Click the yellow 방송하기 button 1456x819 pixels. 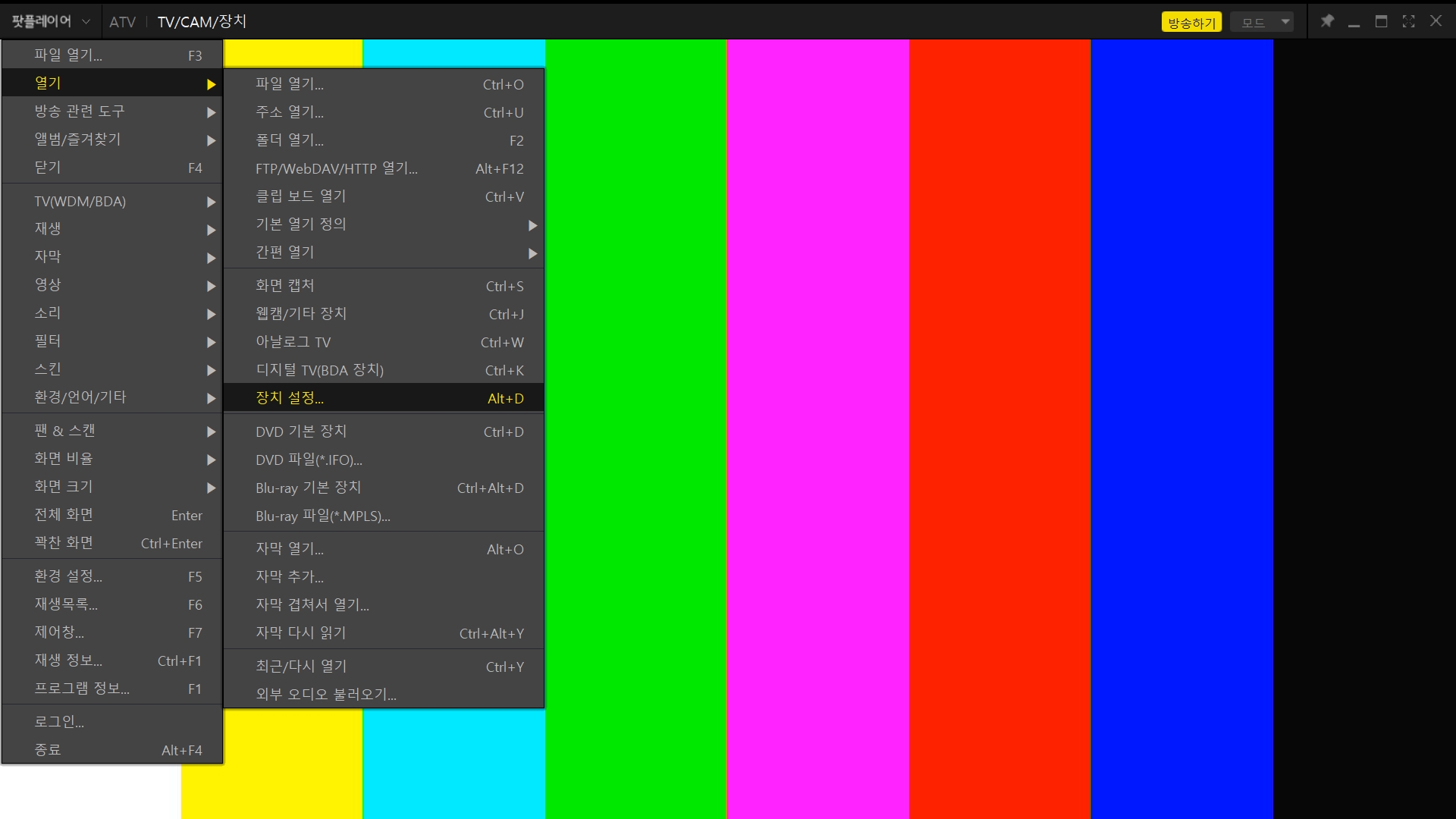pos(1191,23)
